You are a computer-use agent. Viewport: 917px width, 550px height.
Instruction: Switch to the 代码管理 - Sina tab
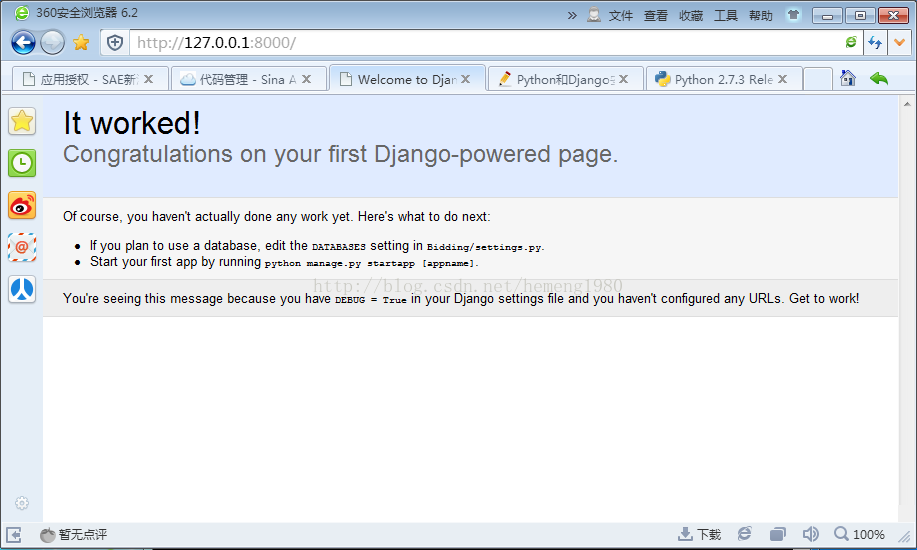pyautogui.click(x=248, y=79)
